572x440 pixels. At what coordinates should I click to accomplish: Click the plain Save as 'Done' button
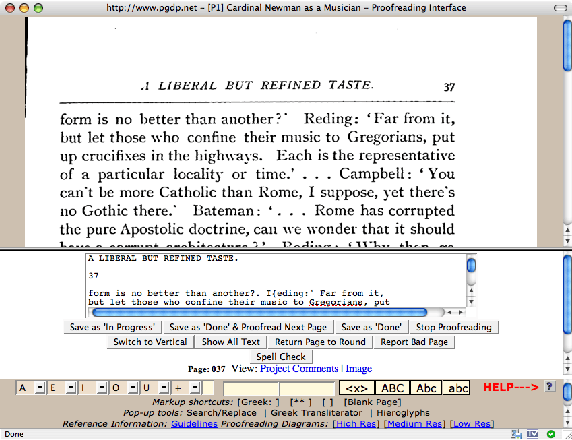click(371, 327)
